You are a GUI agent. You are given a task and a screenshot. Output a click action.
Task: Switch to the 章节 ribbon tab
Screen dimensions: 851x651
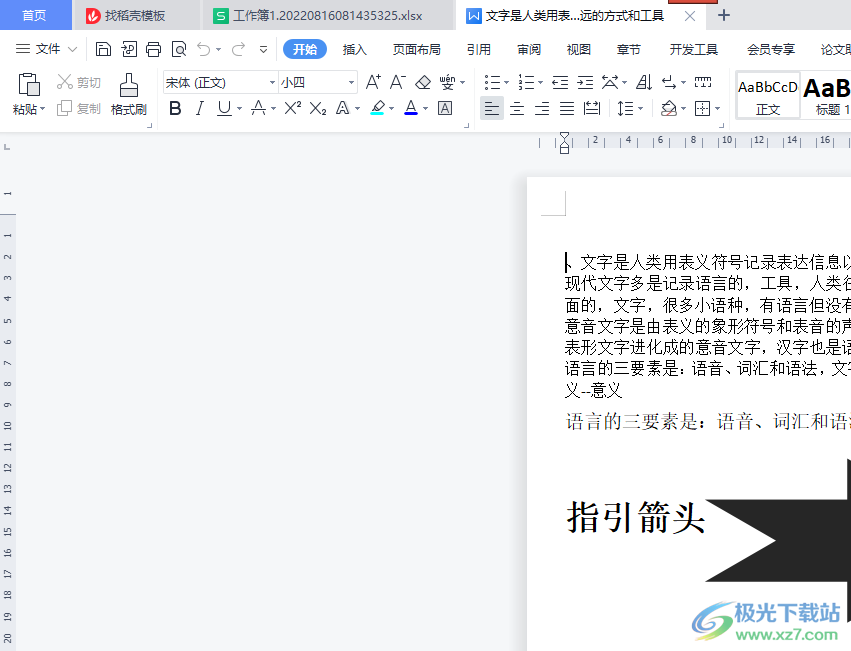point(628,49)
